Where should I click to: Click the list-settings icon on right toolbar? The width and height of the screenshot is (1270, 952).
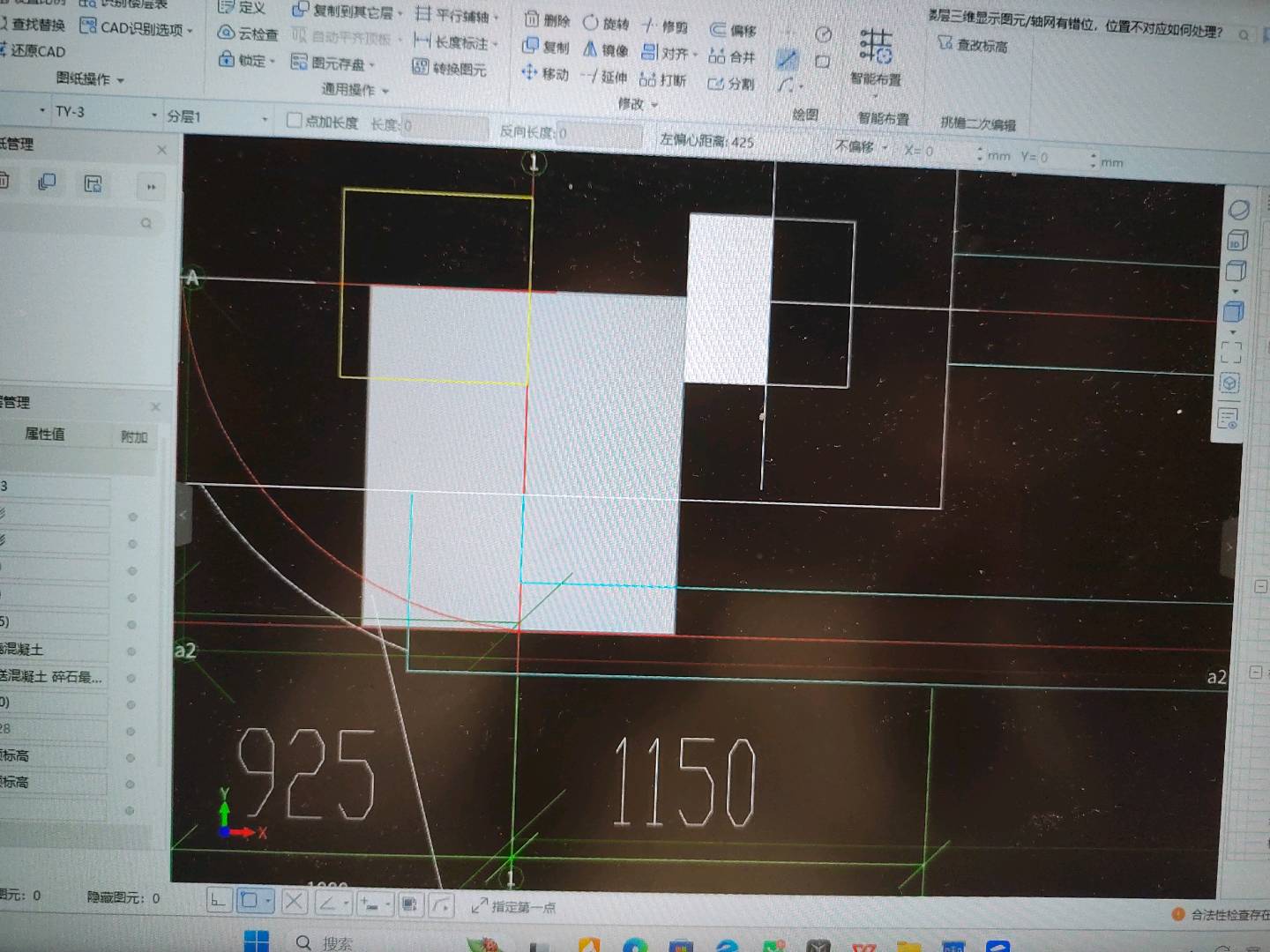pyautogui.click(x=1228, y=418)
